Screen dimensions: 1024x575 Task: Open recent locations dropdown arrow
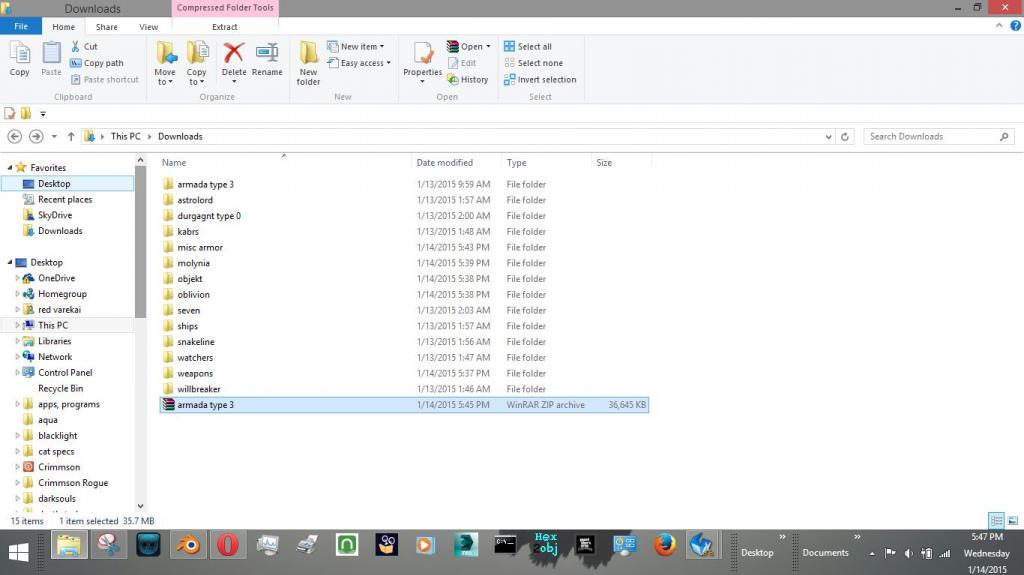point(54,137)
